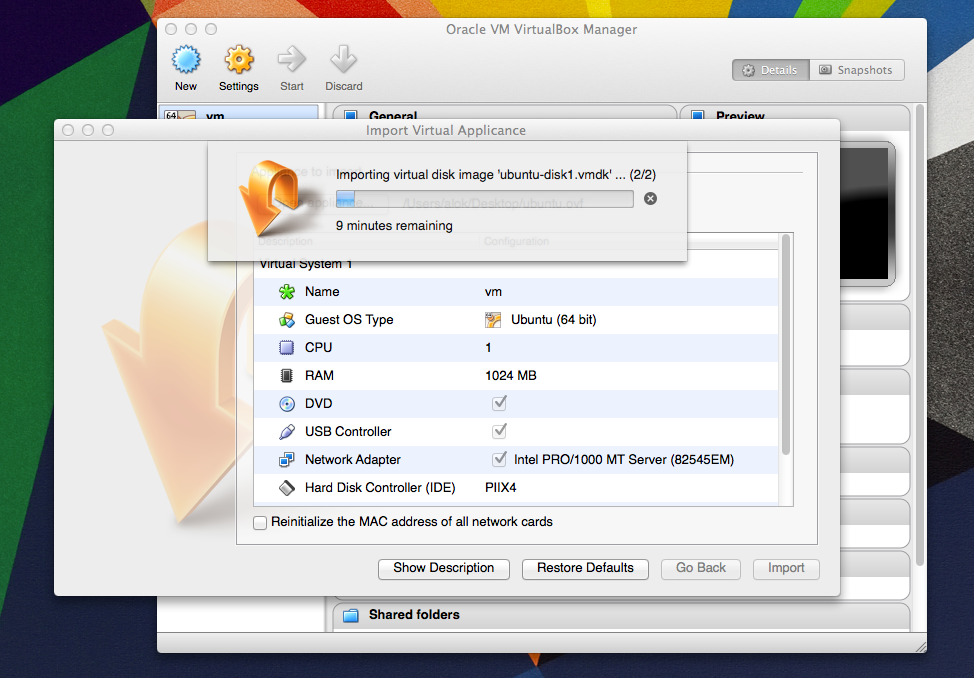Click the DVD disc icon
974x678 pixels.
coord(287,404)
